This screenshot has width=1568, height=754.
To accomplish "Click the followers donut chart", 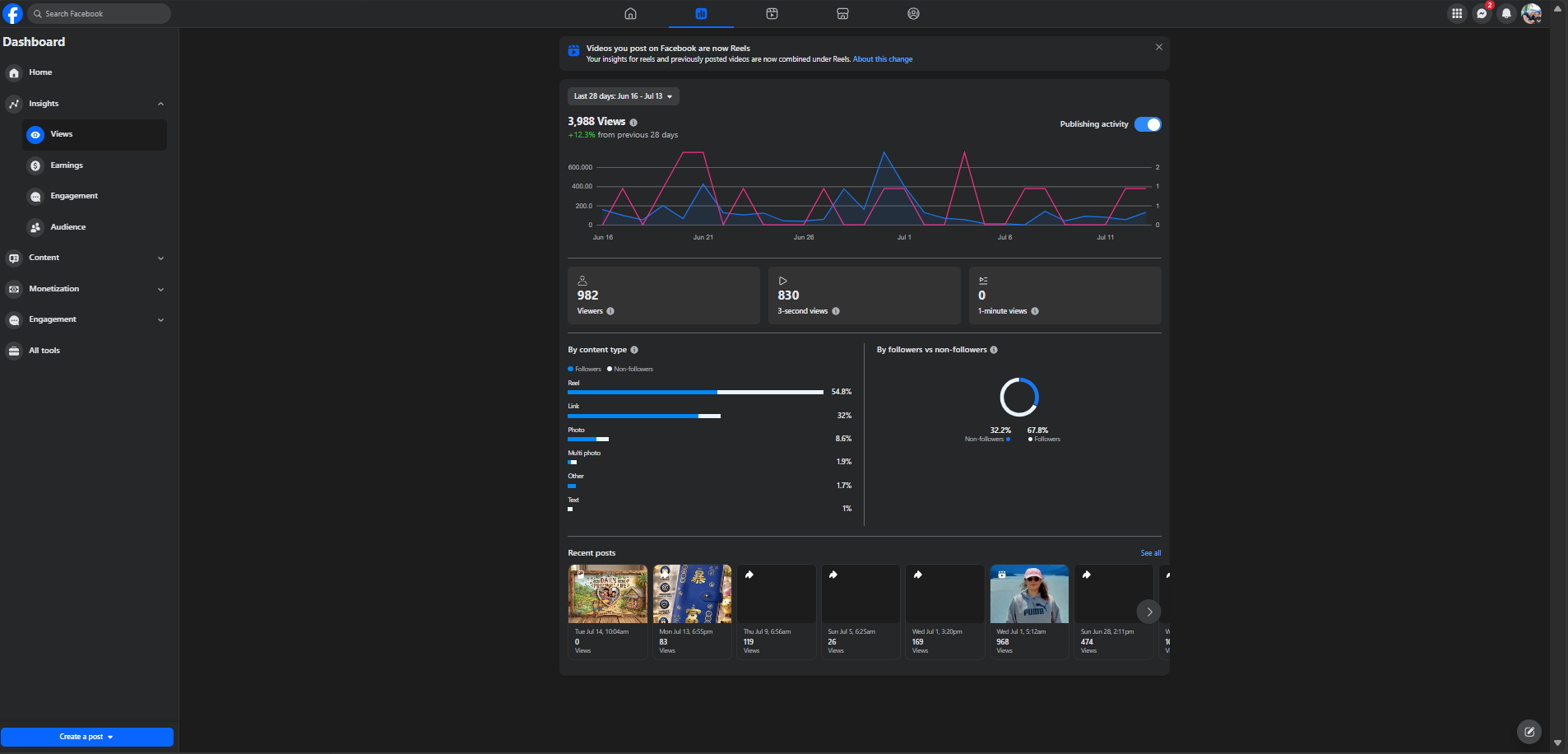I will (1019, 398).
